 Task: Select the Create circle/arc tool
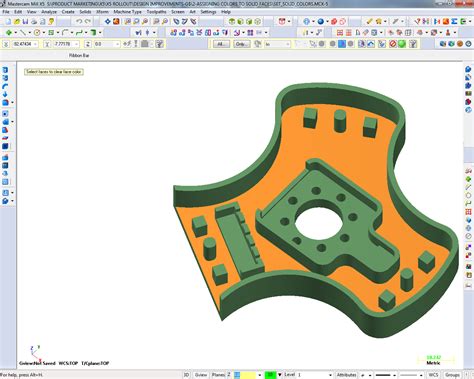click(37, 33)
